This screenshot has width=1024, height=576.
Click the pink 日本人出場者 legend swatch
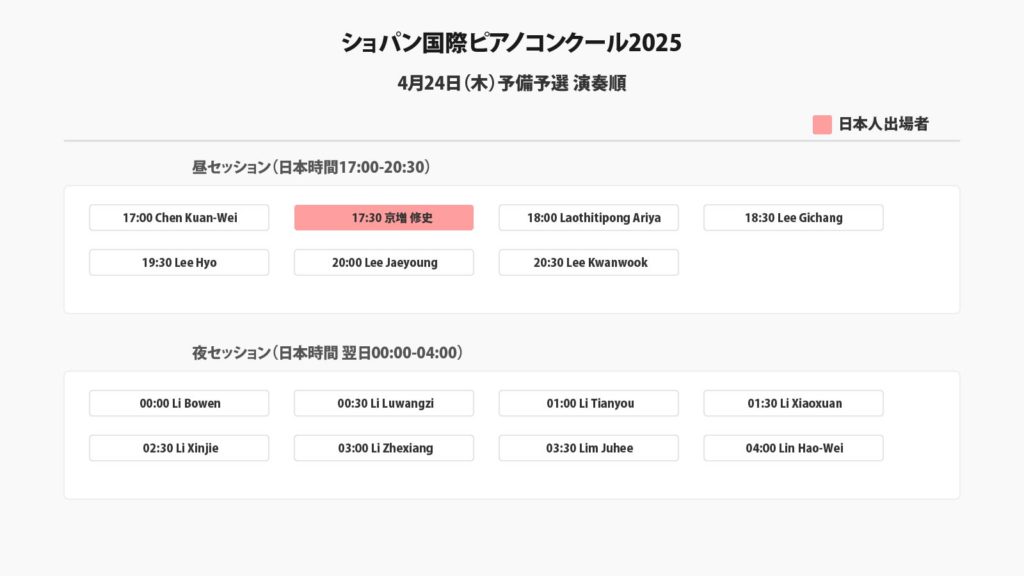(x=822, y=125)
